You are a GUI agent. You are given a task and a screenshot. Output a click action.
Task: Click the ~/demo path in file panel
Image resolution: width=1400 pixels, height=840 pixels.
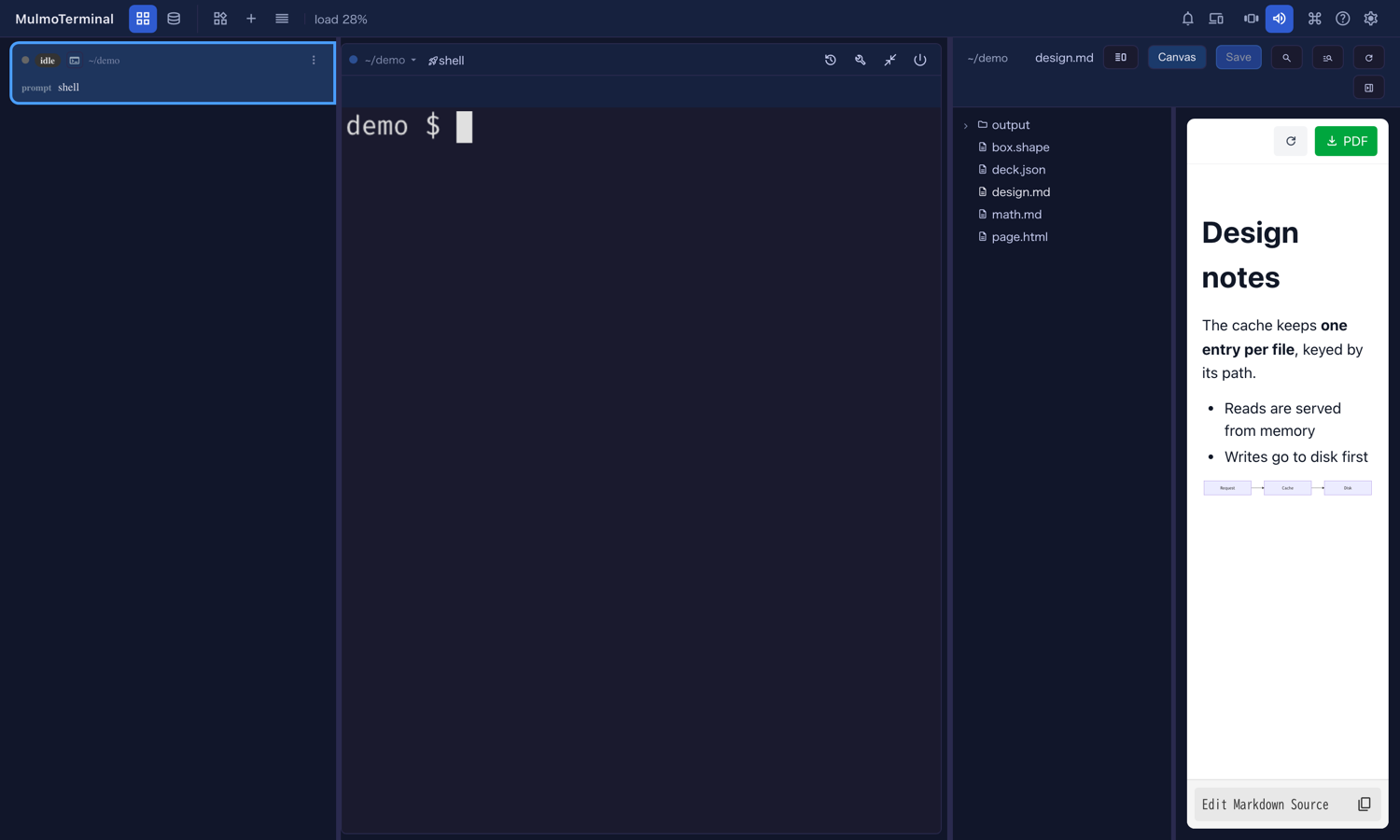(987, 58)
